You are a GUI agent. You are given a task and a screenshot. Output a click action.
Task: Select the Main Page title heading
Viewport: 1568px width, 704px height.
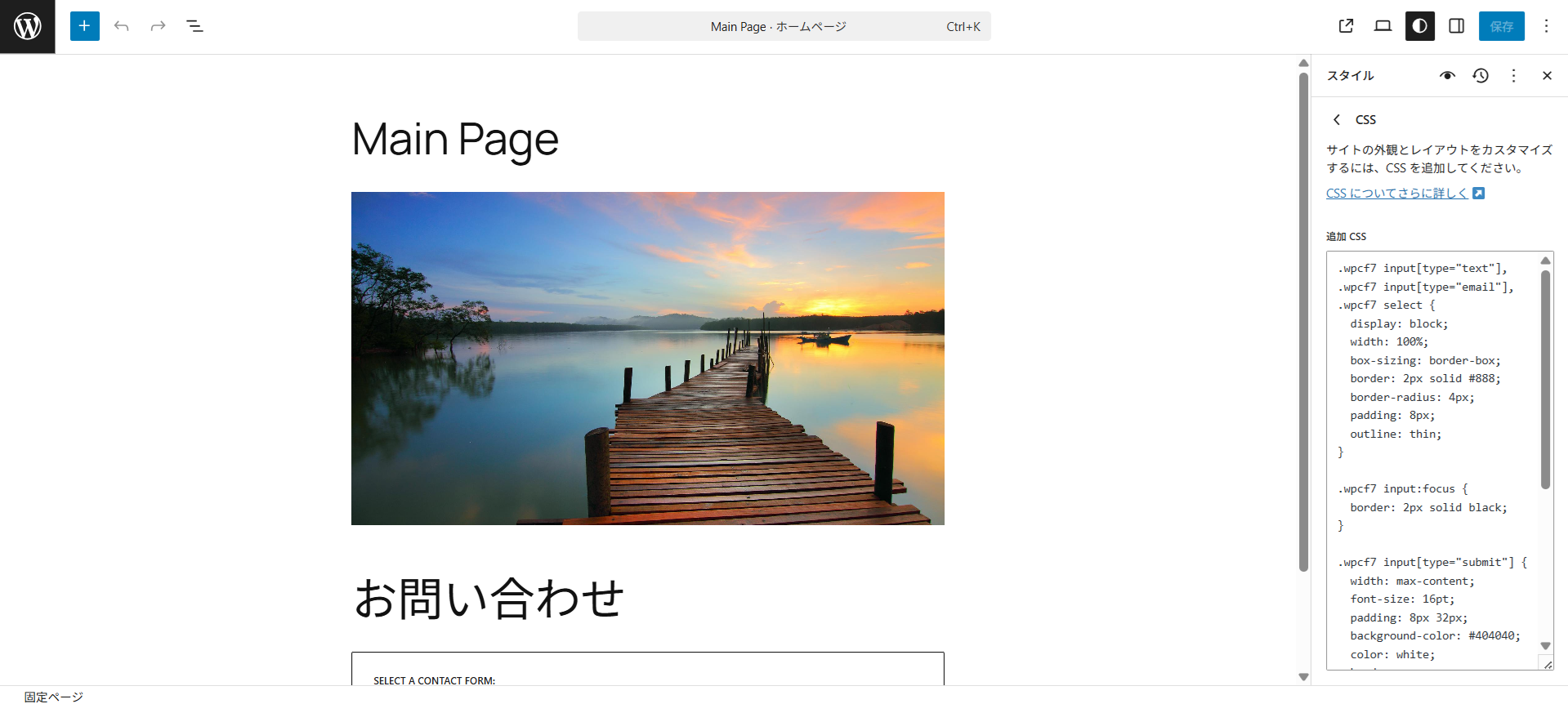[455, 139]
